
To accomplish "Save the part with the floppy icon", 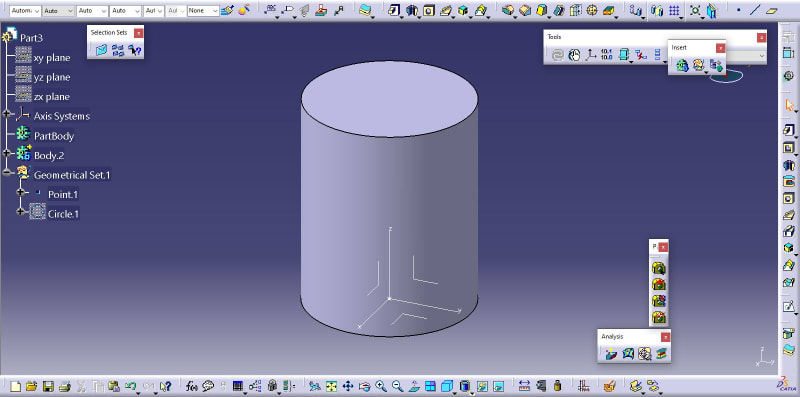I will tap(48, 386).
